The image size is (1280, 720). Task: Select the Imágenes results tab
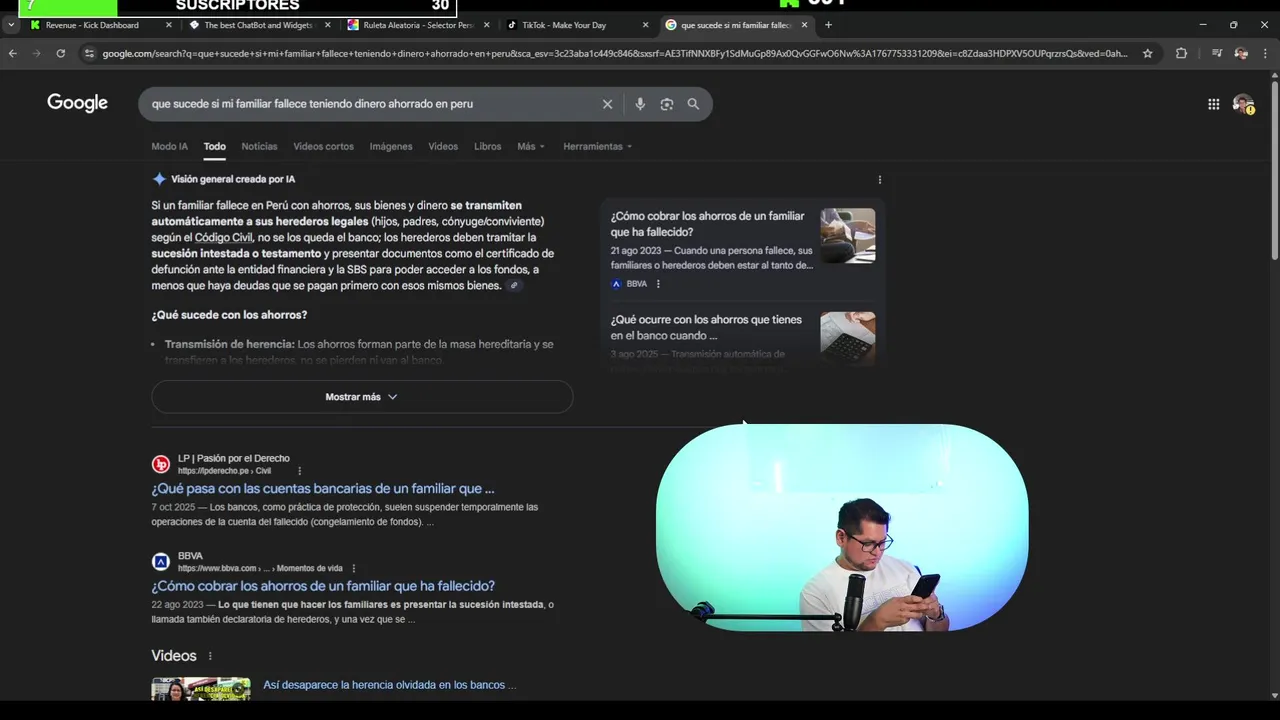coord(391,146)
